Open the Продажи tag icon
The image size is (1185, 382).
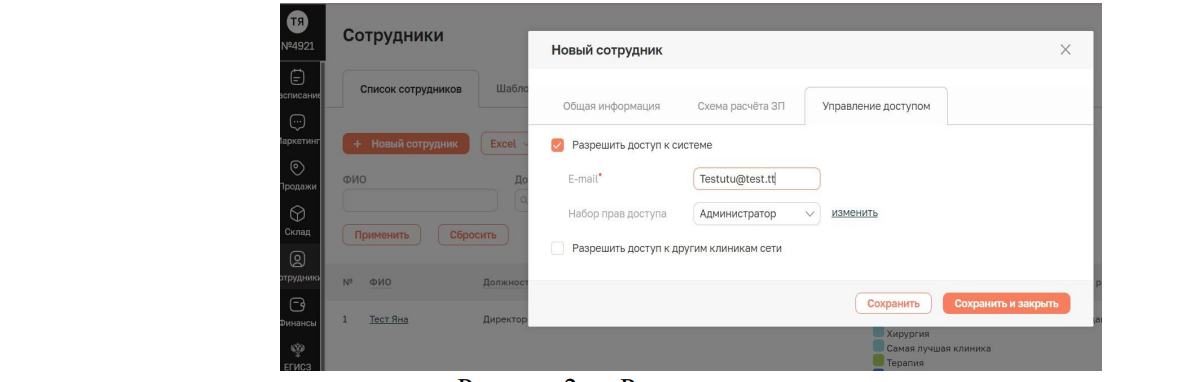point(298,168)
